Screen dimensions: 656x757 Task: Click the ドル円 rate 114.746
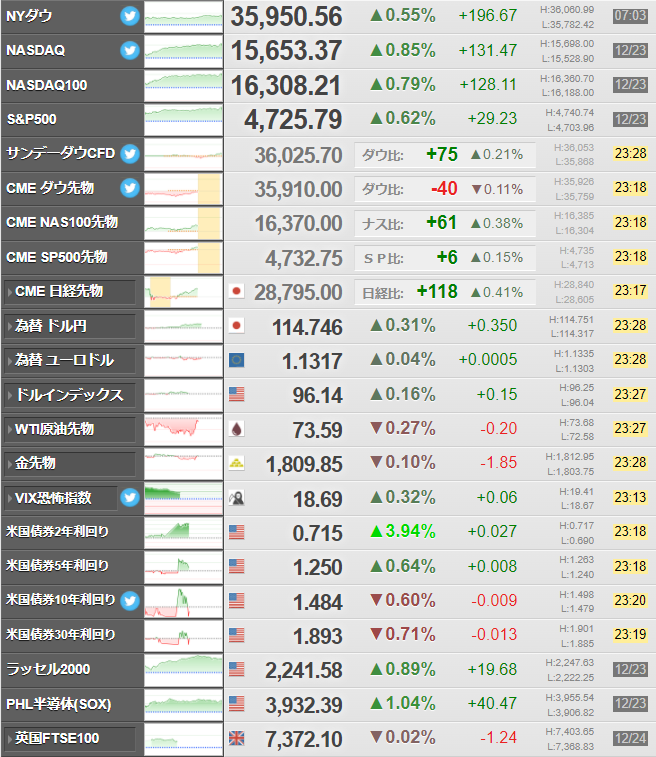tap(307, 327)
